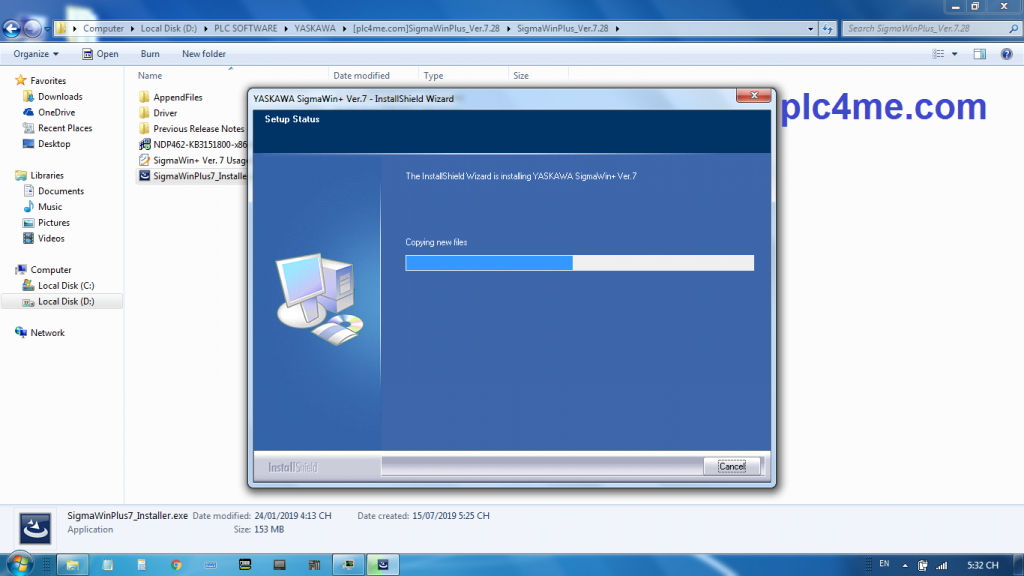The width and height of the screenshot is (1024, 576).
Task: Open the Organize menu
Action: click(36, 54)
